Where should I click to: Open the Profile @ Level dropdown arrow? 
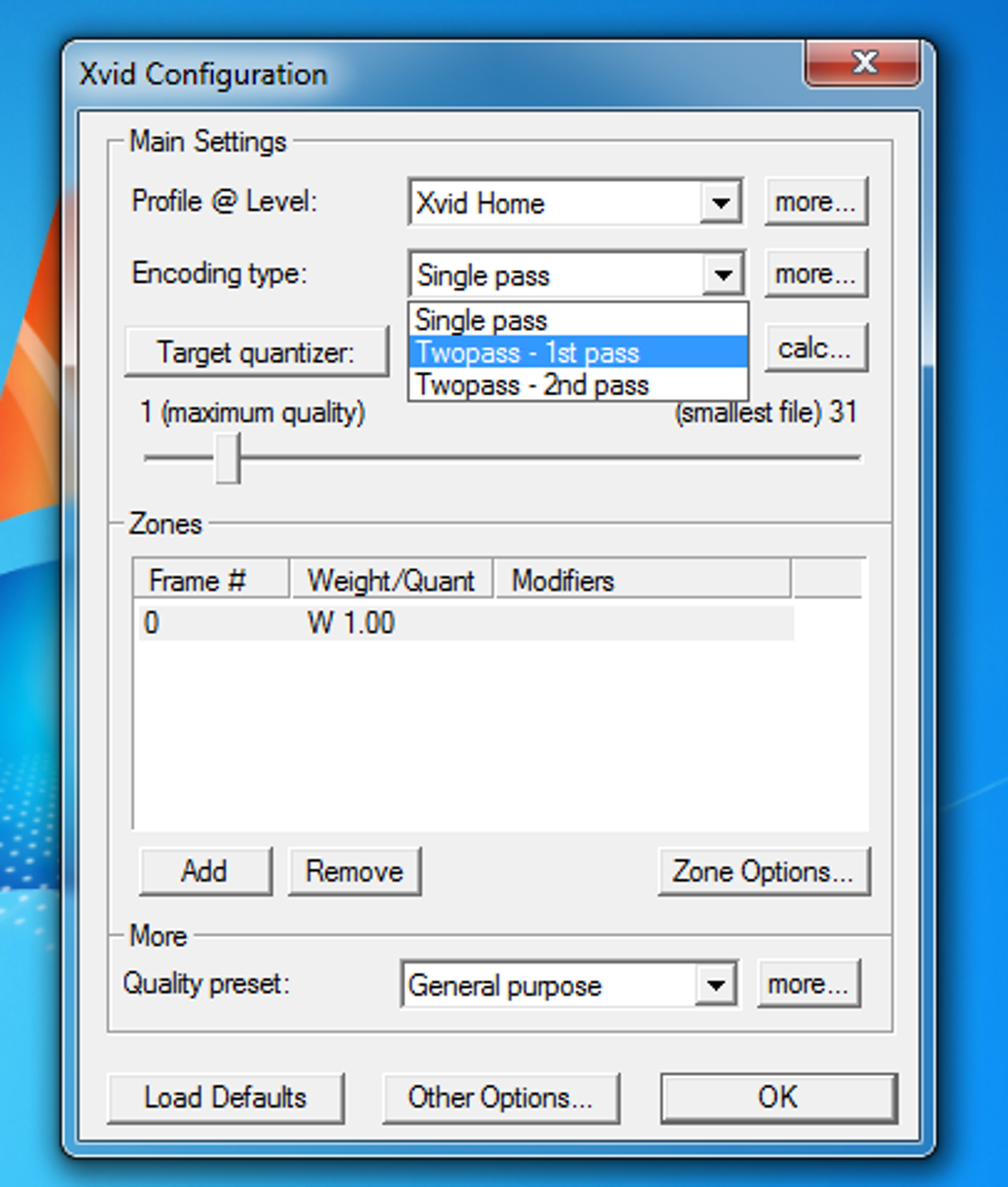pyautogui.click(x=721, y=204)
